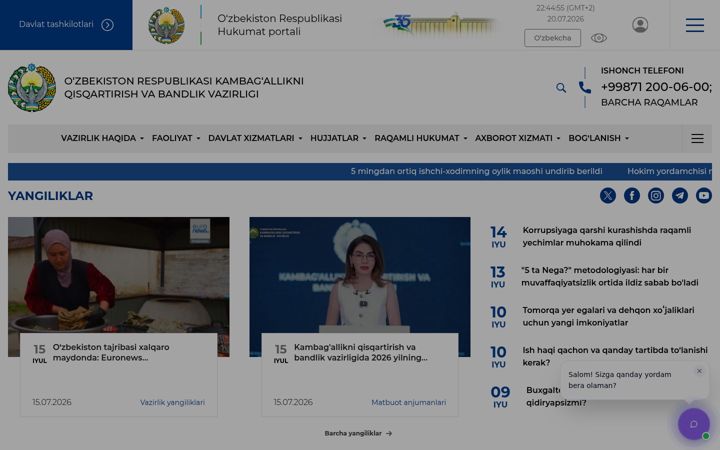Open the navigation bar hamburger icon
This screenshot has width=720, height=450.
pyautogui.click(x=697, y=138)
